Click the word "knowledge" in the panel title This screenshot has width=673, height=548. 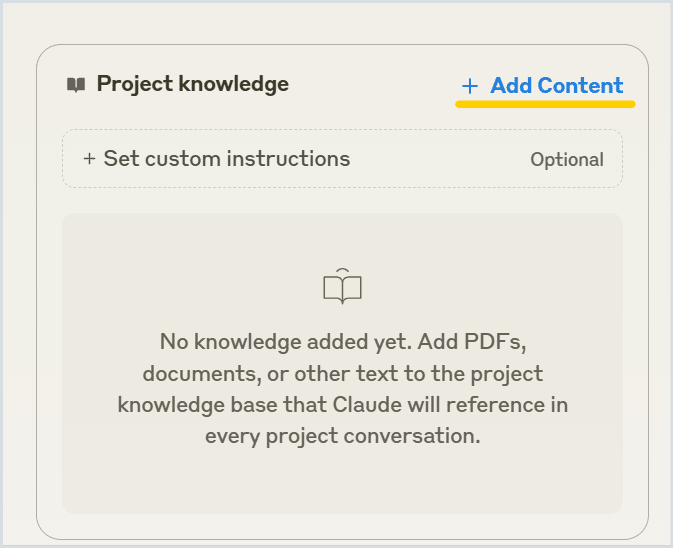[234, 85]
